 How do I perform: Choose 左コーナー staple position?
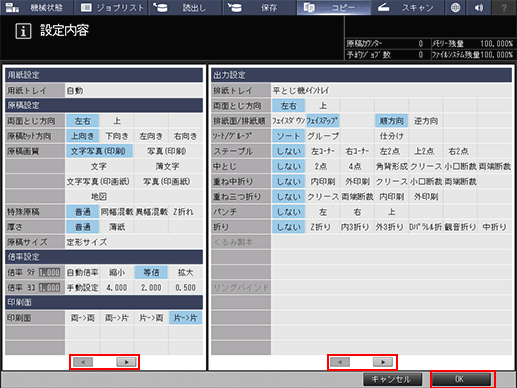click(x=323, y=151)
